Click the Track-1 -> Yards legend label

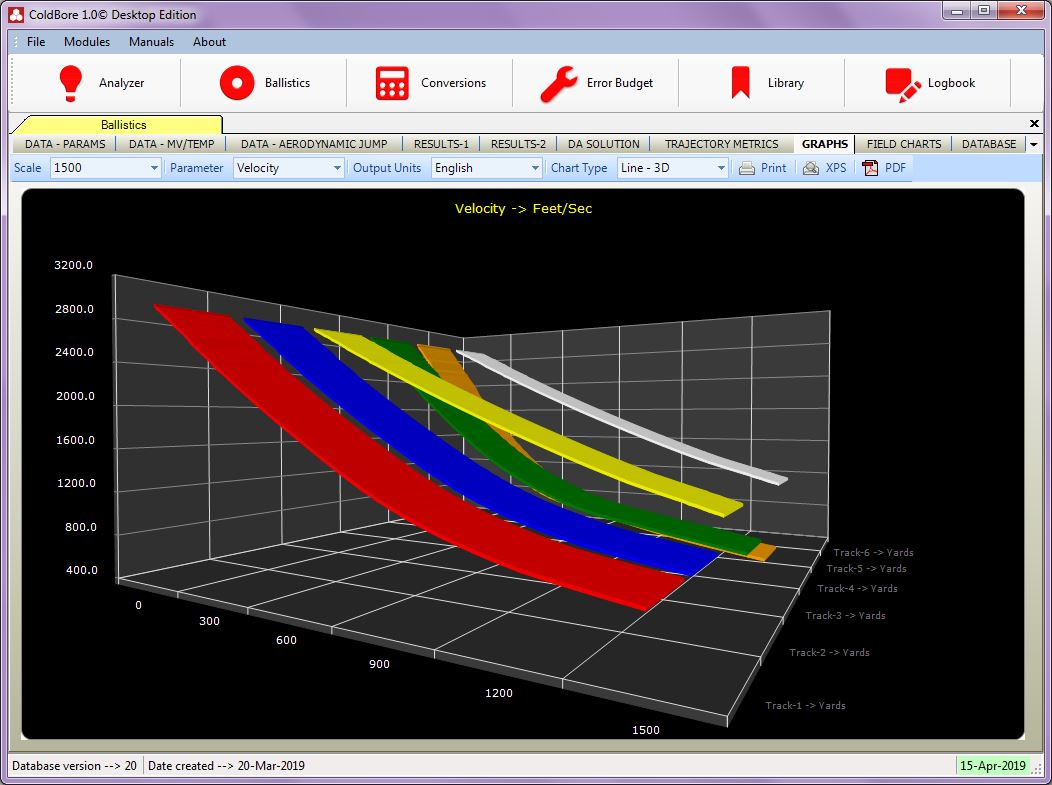pos(805,705)
